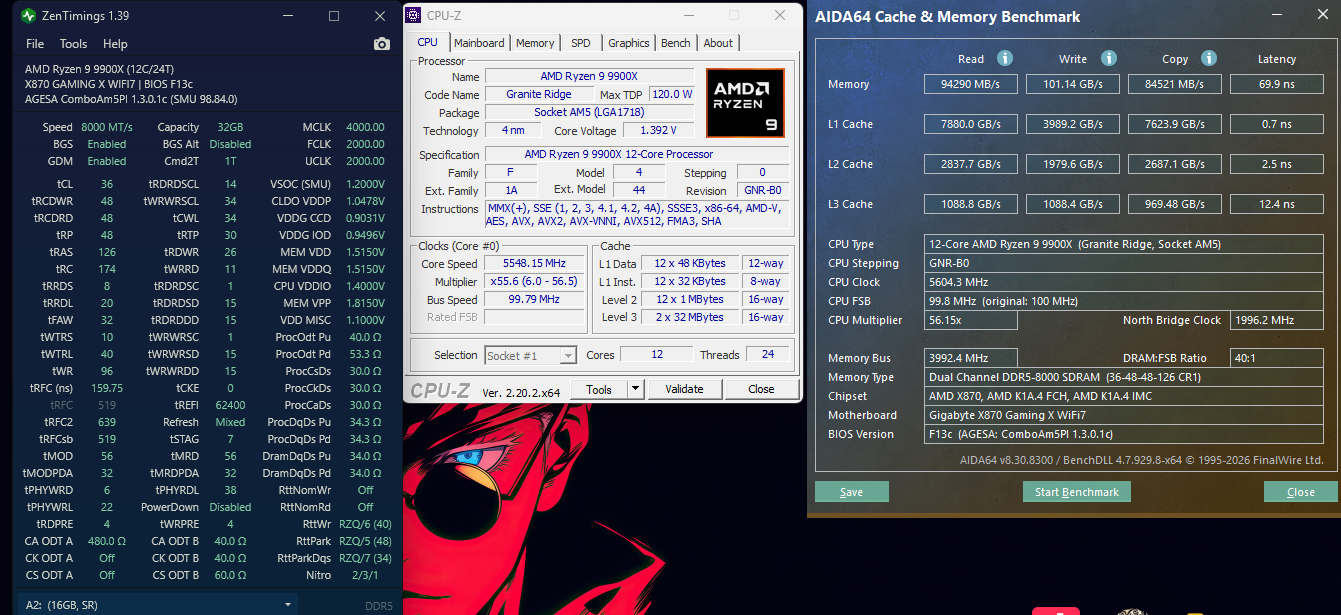1341x615 pixels.
Task: Click the Multiplier field x55.6 (6.0 - 56.5)
Action: pyautogui.click(x=535, y=282)
